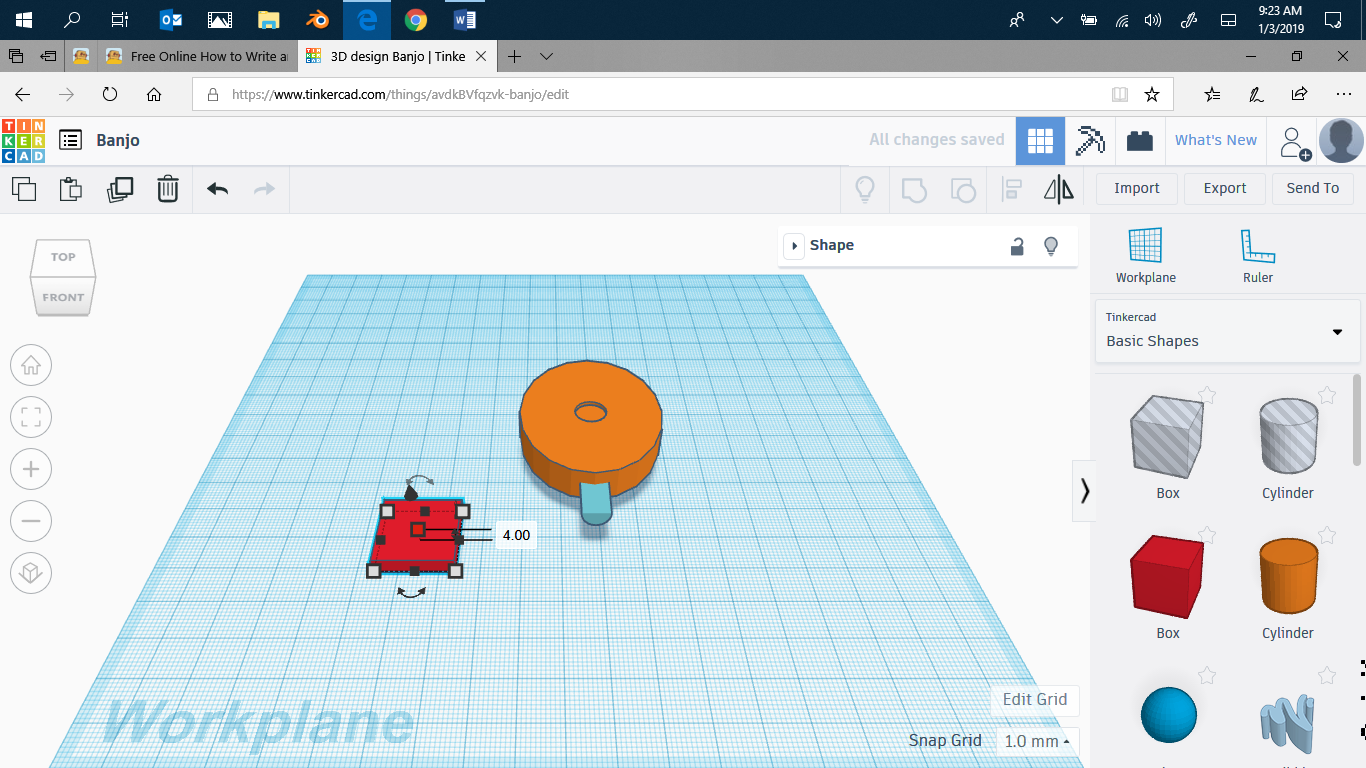1366x768 pixels.
Task: Select the orange banjo body shape
Action: [x=590, y=428]
